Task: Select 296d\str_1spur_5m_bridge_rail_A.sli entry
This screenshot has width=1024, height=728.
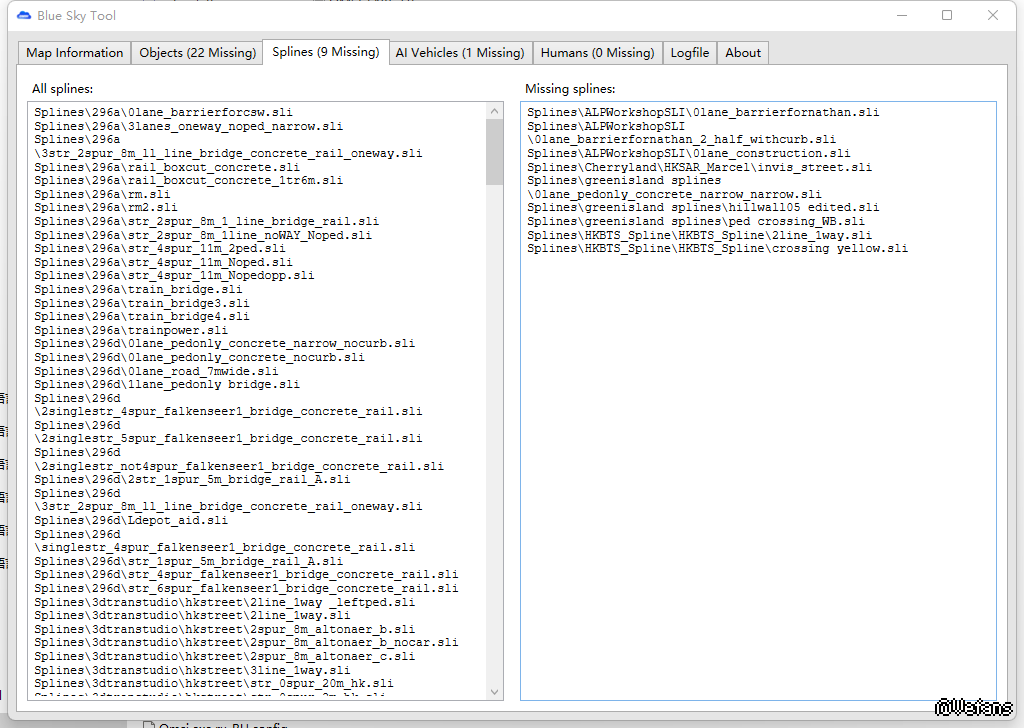Action: point(188,562)
